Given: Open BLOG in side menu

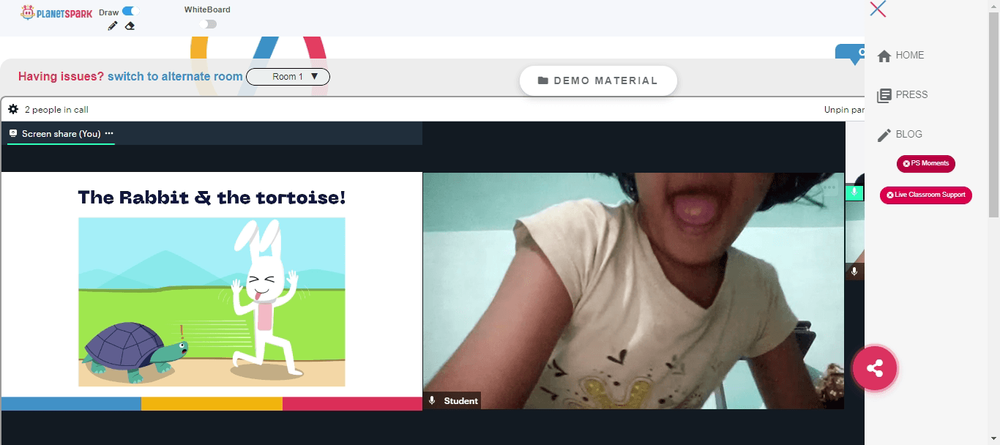Looking at the screenshot, I should tap(900, 135).
